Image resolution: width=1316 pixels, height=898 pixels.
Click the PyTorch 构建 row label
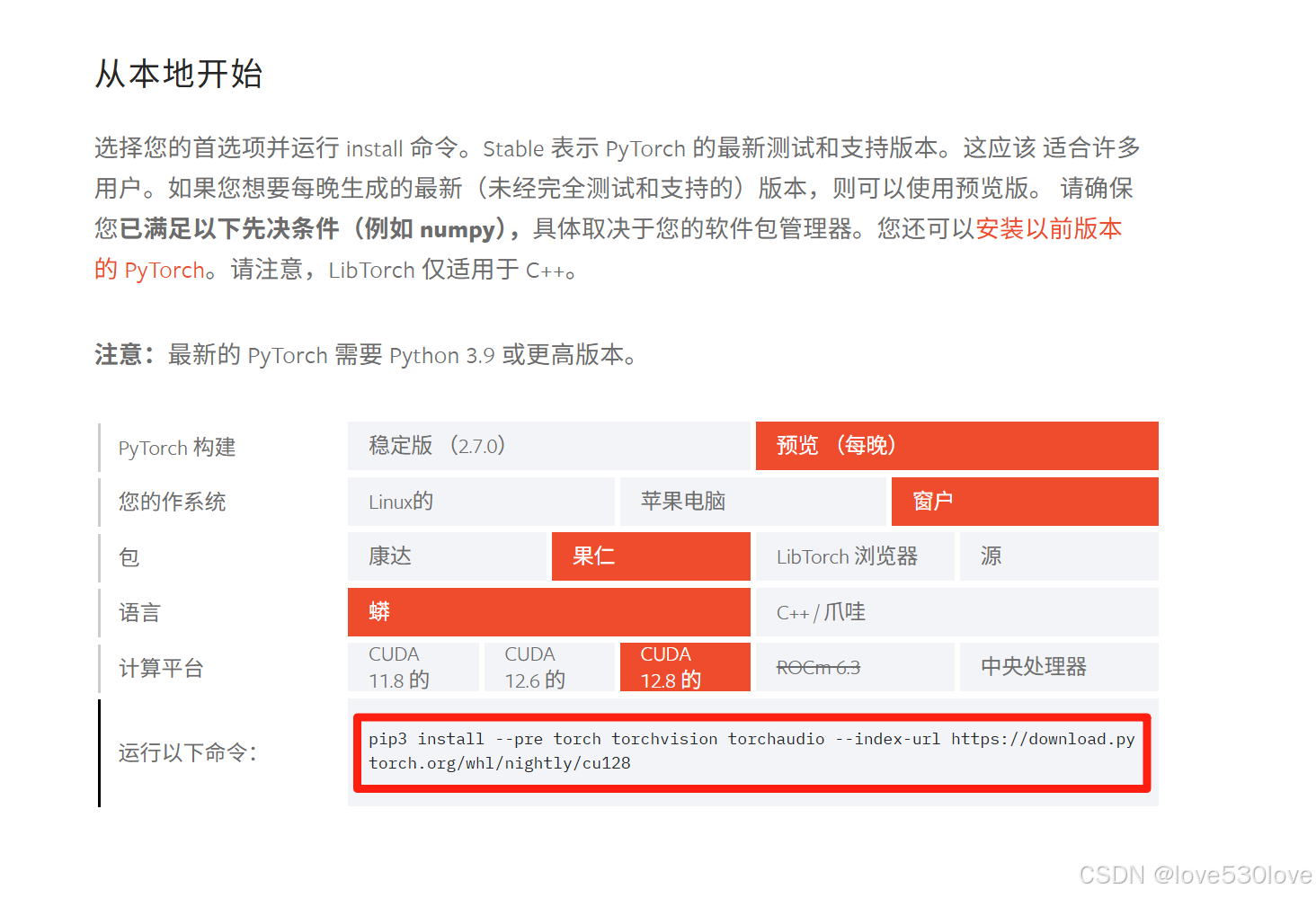click(177, 448)
